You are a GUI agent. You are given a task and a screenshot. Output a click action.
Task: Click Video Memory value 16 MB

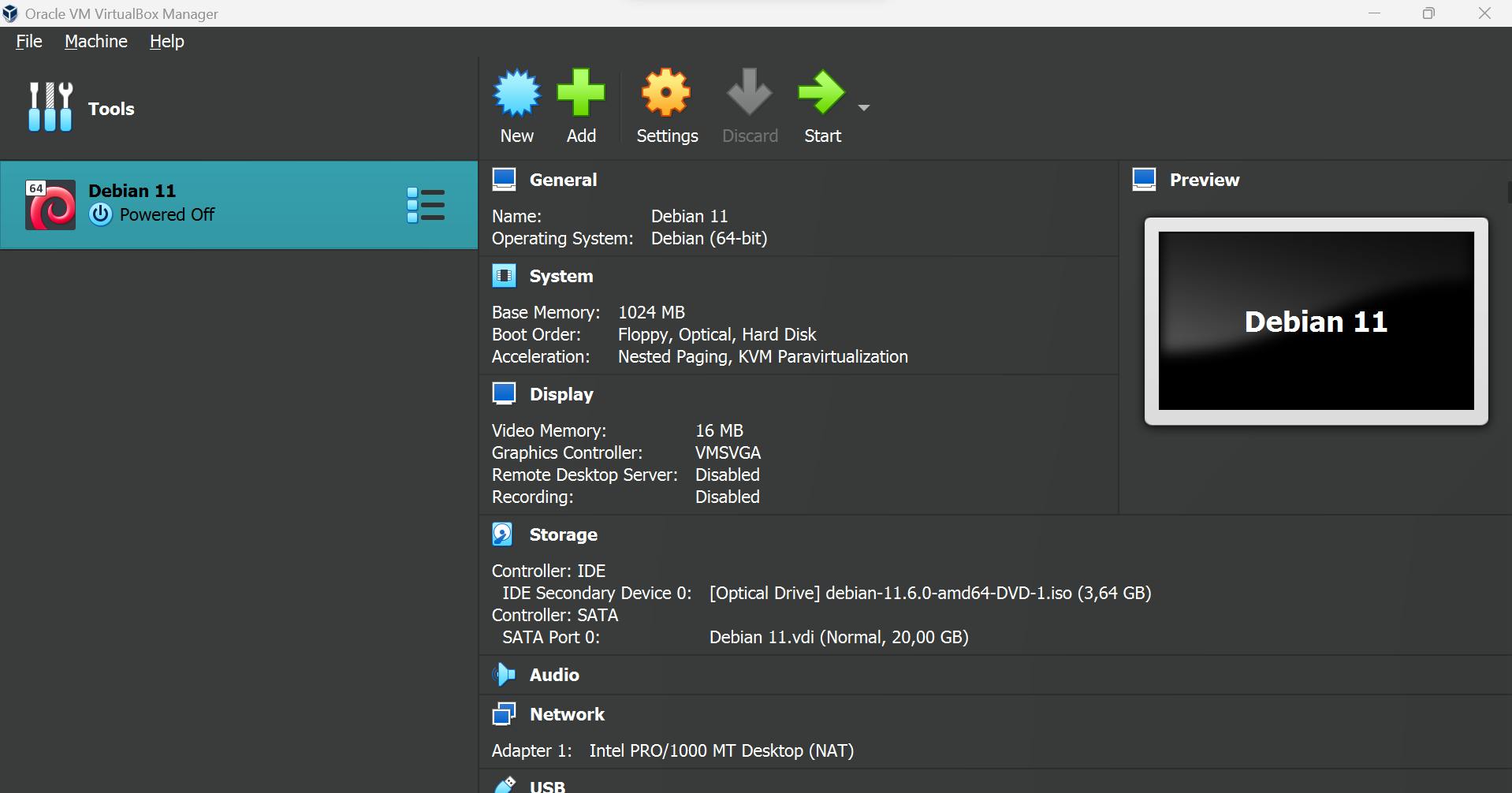pos(719,430)
